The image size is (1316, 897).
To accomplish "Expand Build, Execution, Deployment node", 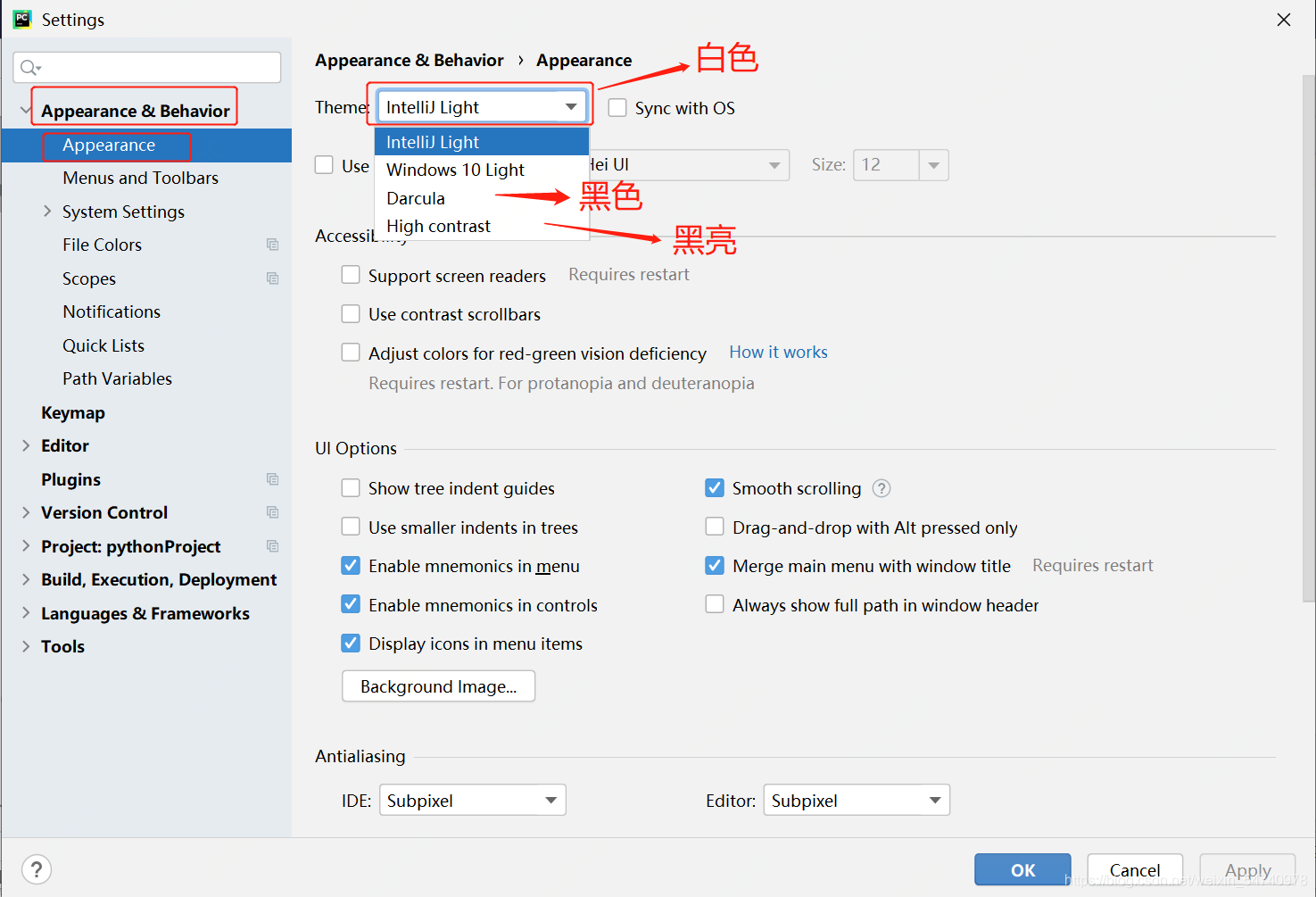I will [25, 579].
